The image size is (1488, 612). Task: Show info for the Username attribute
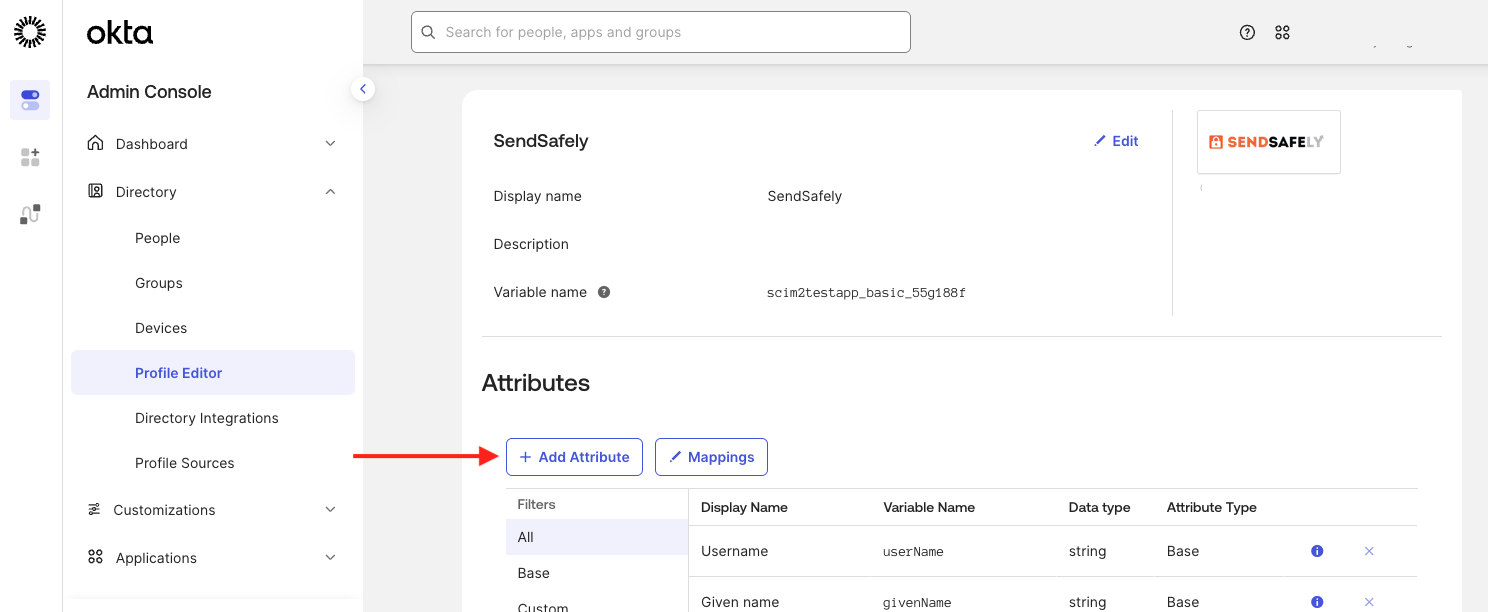[x=1317, y=551]
